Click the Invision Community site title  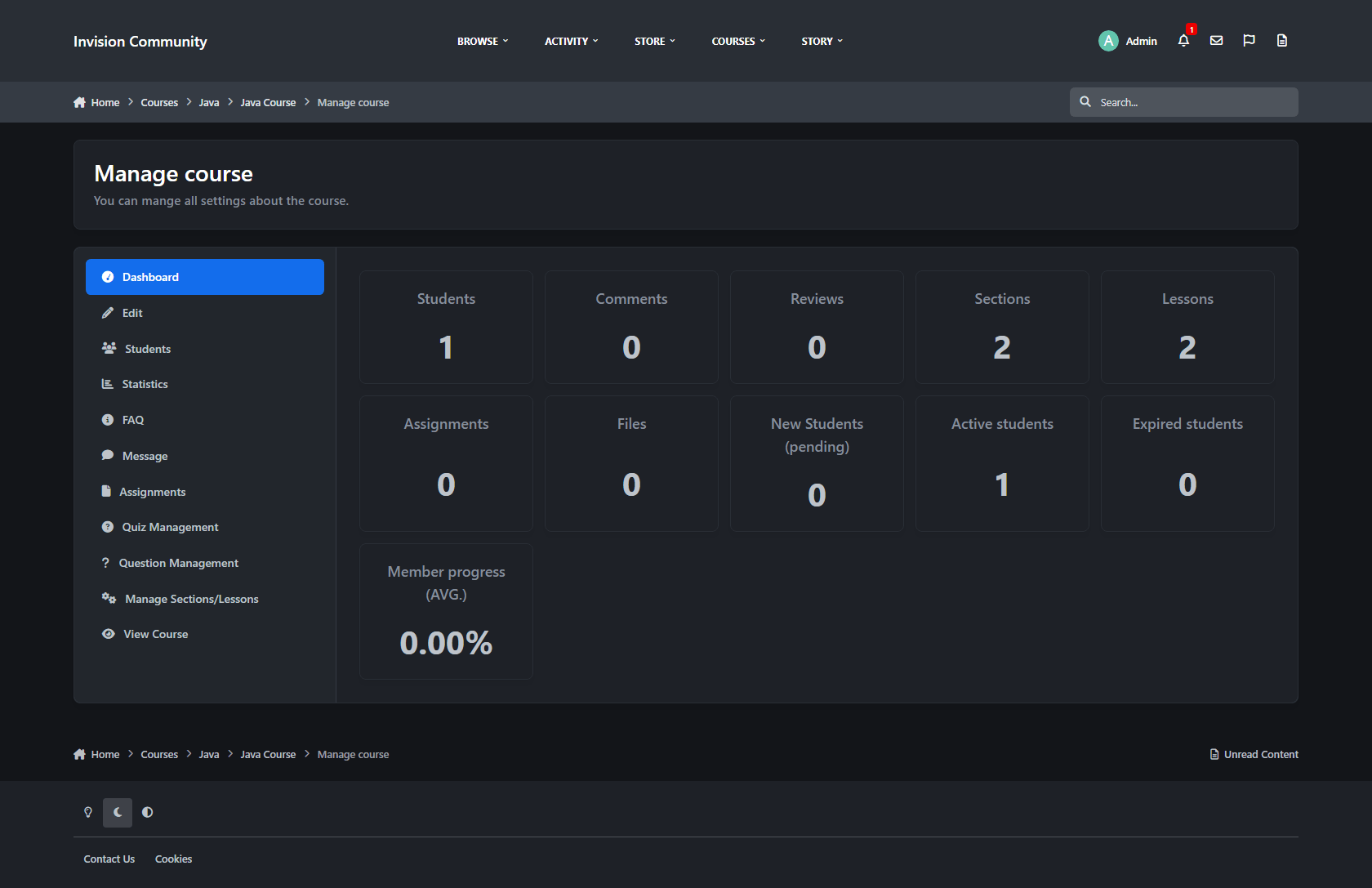(140, 41)
